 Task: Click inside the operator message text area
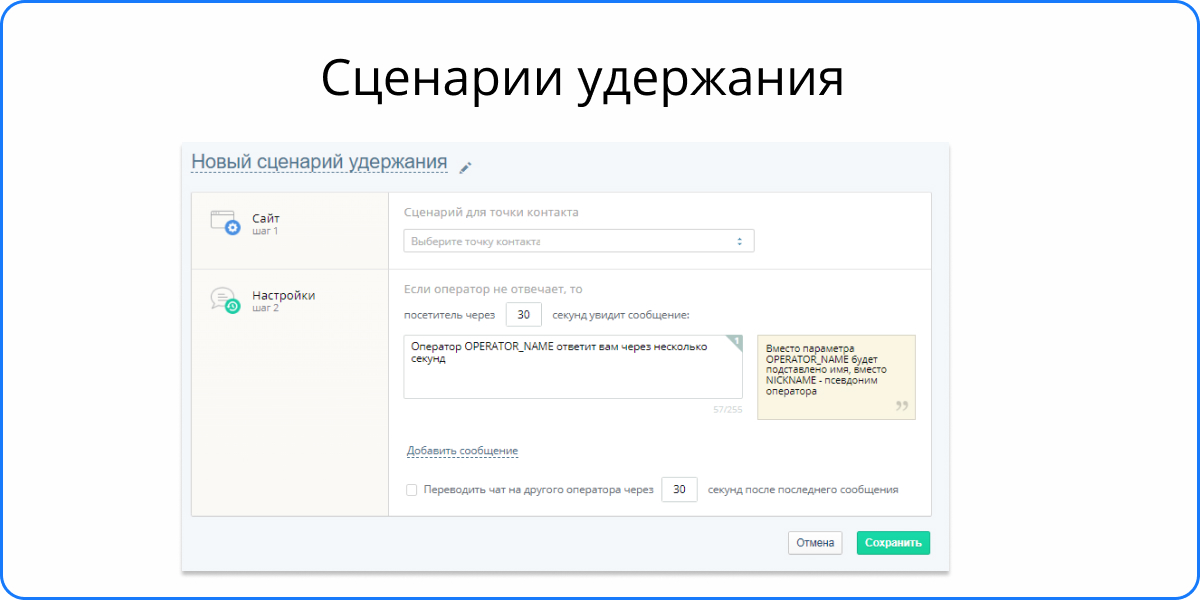[572, 375]
